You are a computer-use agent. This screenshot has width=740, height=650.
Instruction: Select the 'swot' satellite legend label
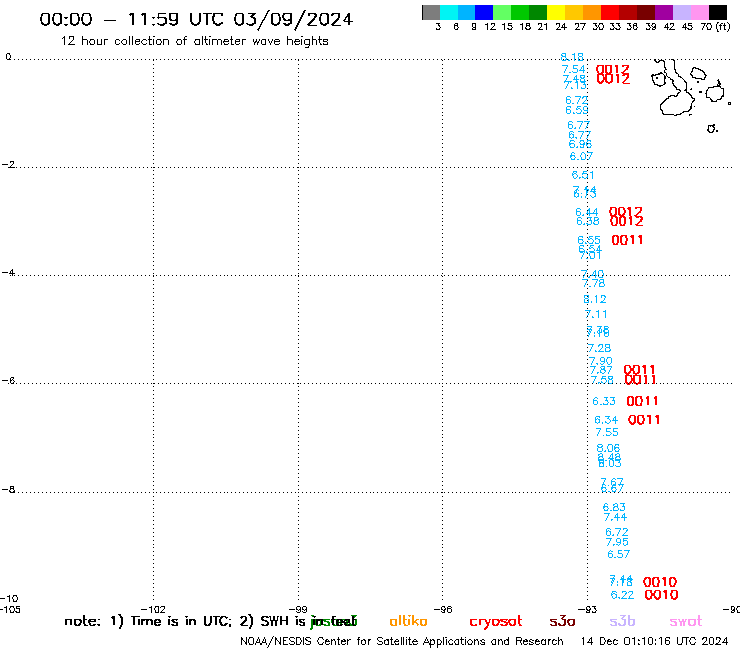click(686, 621)
